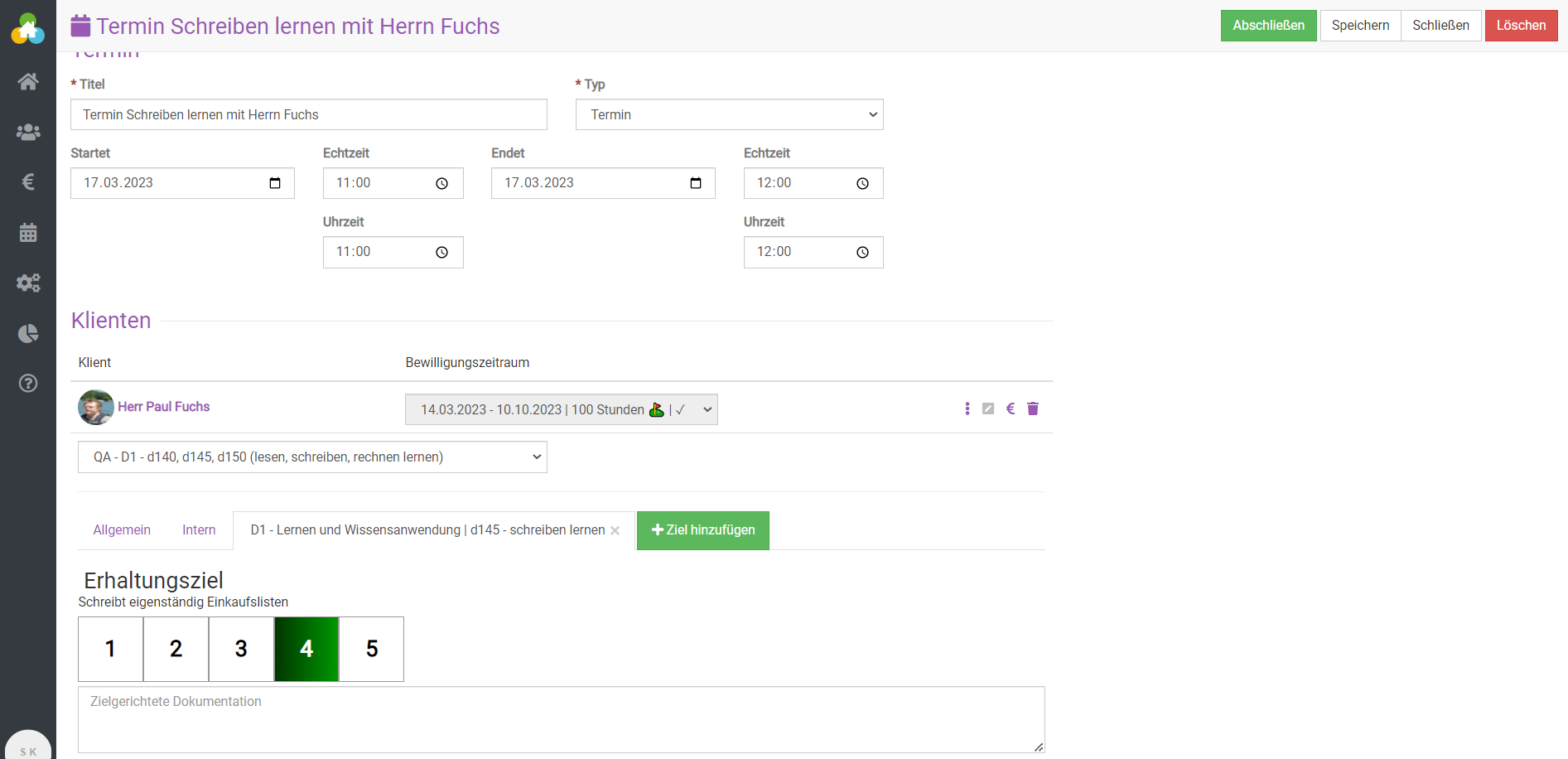Viewport: 1568px width, 759px height.
Task: Select rating 2 for Erhaltungsziel
Action: coord(176,649)
